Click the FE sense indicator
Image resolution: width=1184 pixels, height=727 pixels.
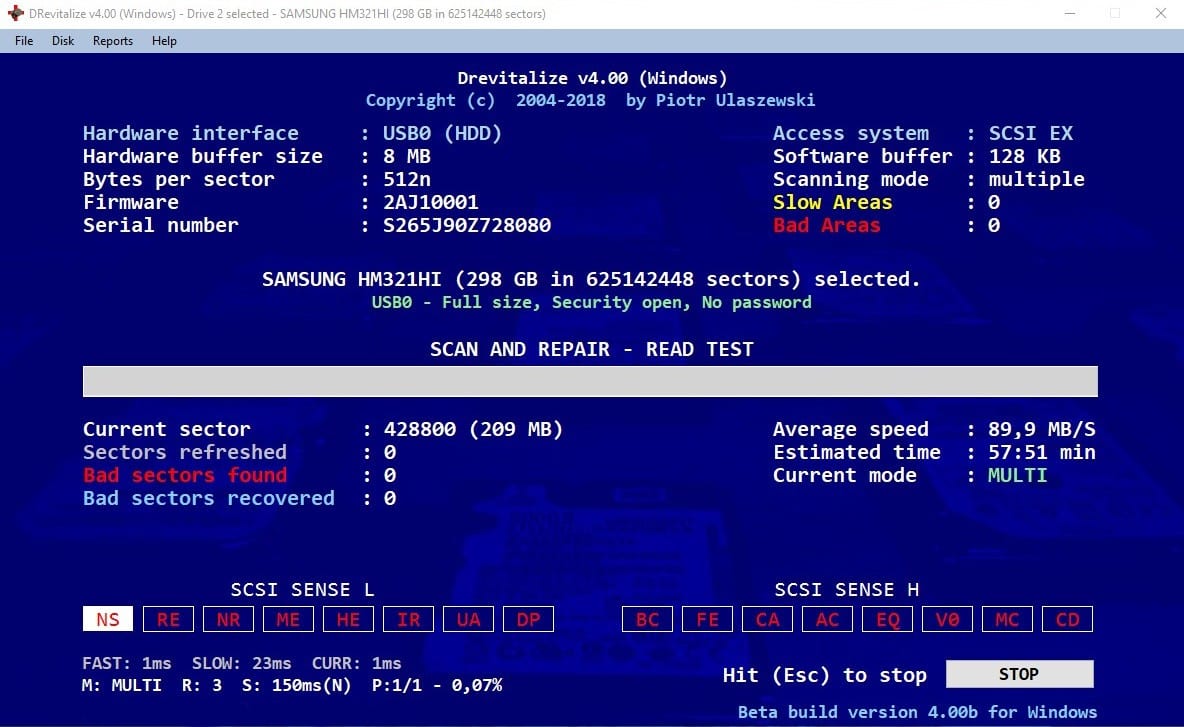tap(707, 619)
